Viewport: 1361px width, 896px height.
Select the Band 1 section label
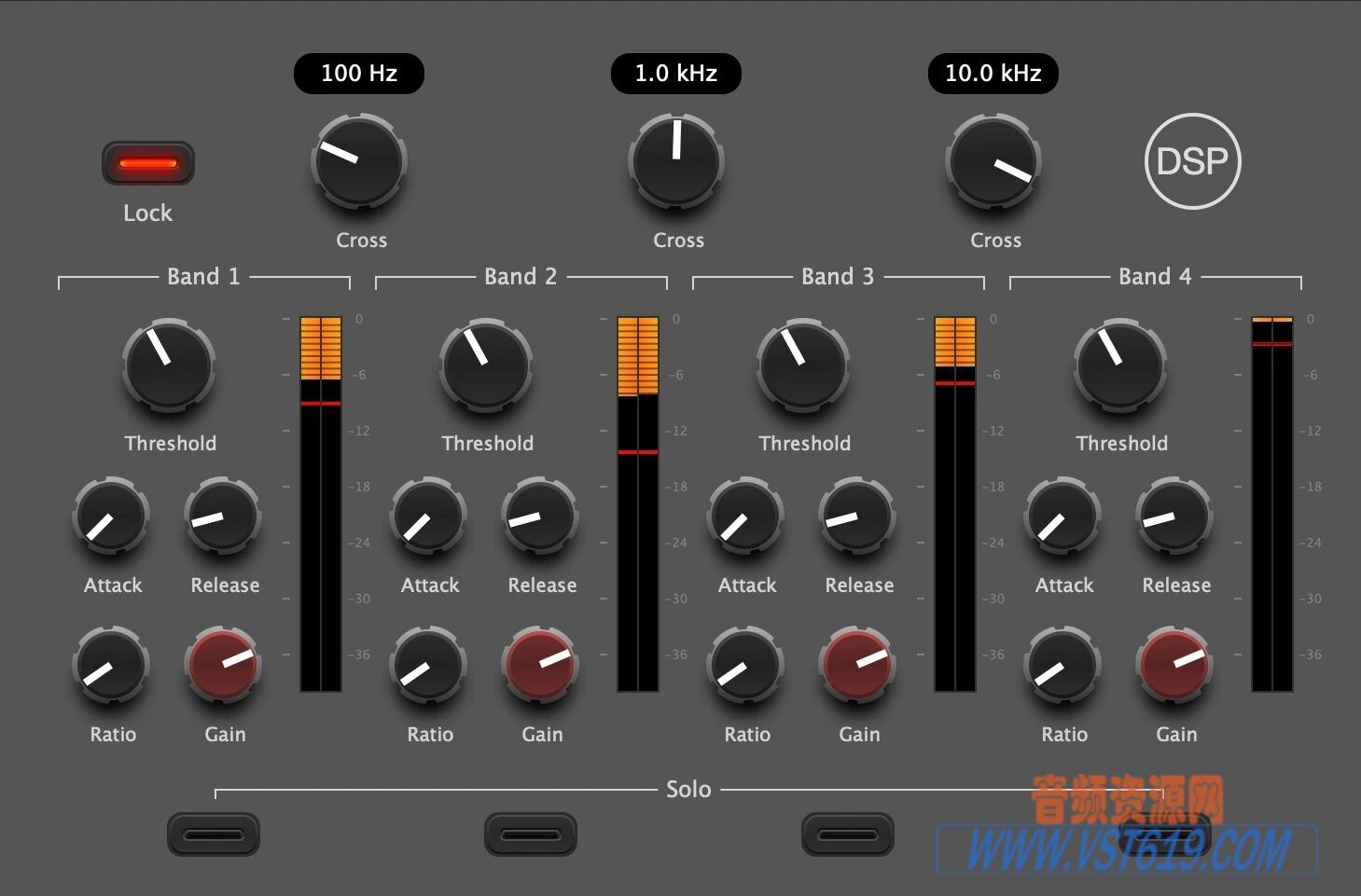coord(202,276)
